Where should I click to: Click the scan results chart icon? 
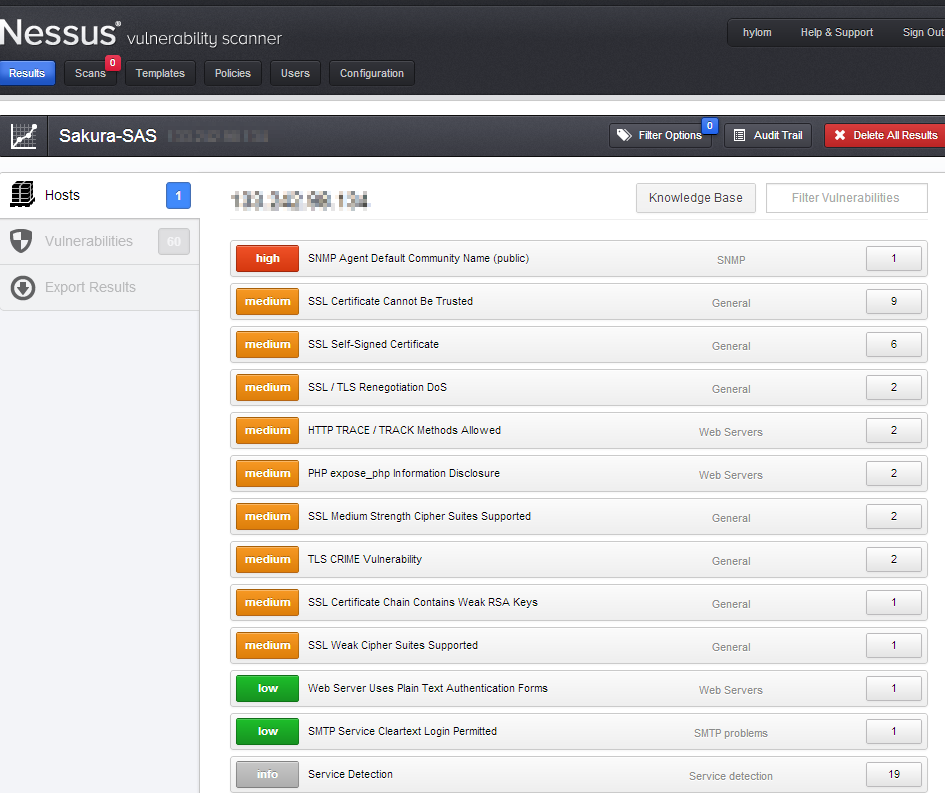(24, 136)
